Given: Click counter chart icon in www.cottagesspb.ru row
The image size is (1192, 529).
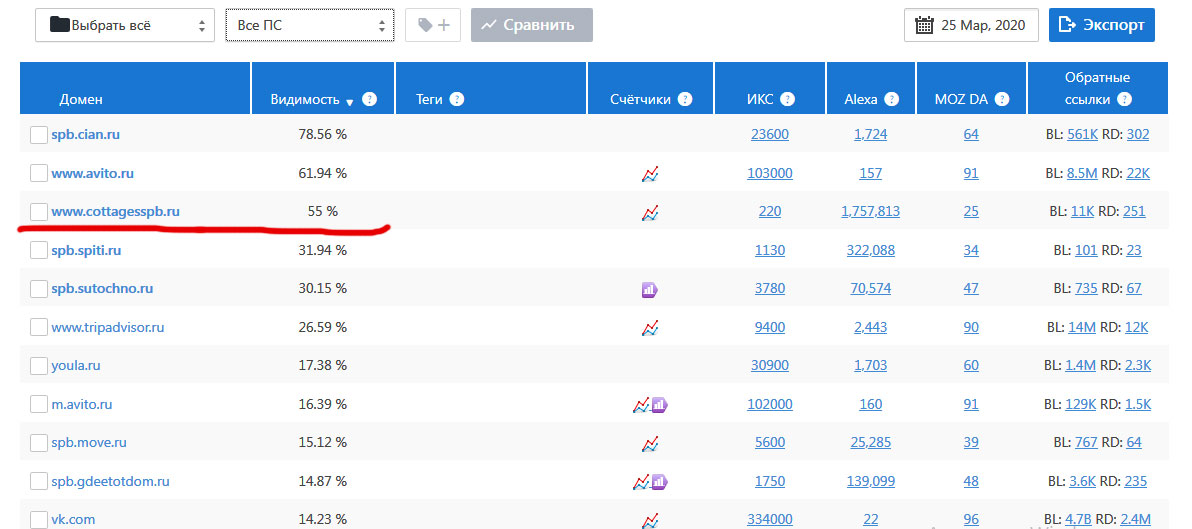Looking at the screenshot, I should coord(650,213).
